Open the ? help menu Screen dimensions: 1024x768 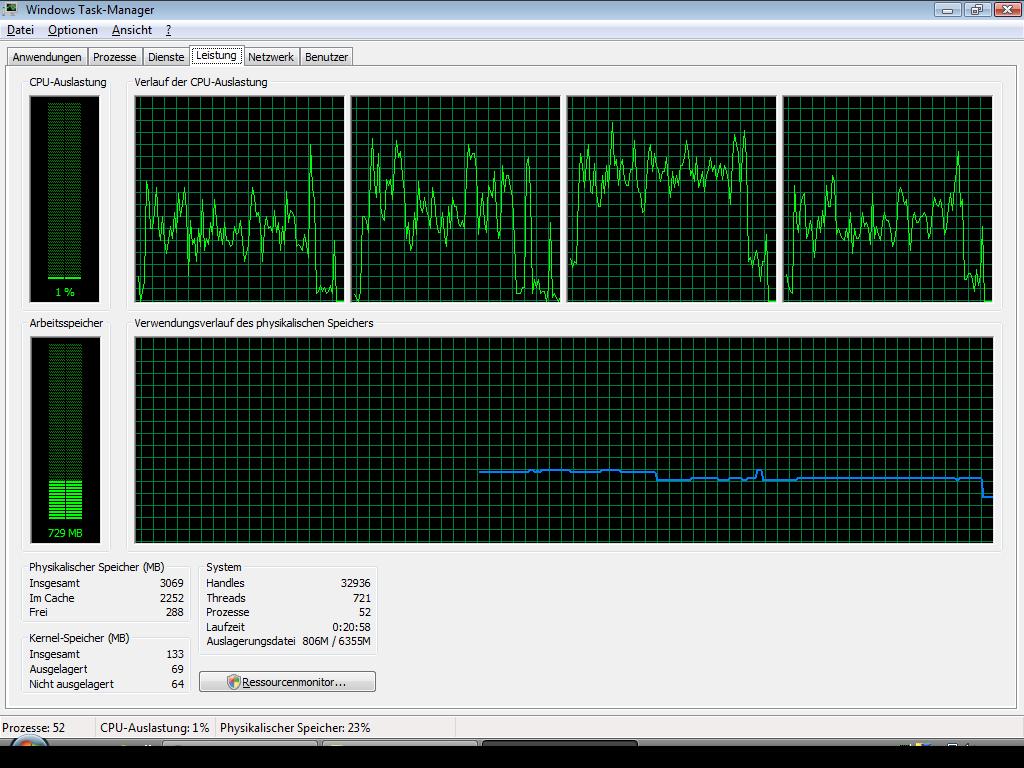pos(168,30)
